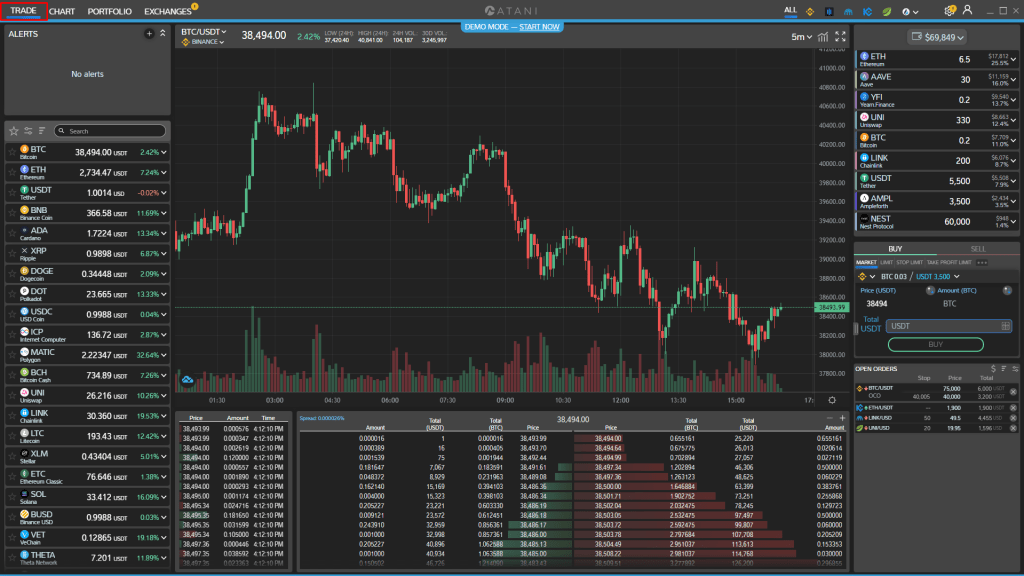The image size is (1024, 576).
Task: Favorite DOGE with its star
Action: coord(12,274)
